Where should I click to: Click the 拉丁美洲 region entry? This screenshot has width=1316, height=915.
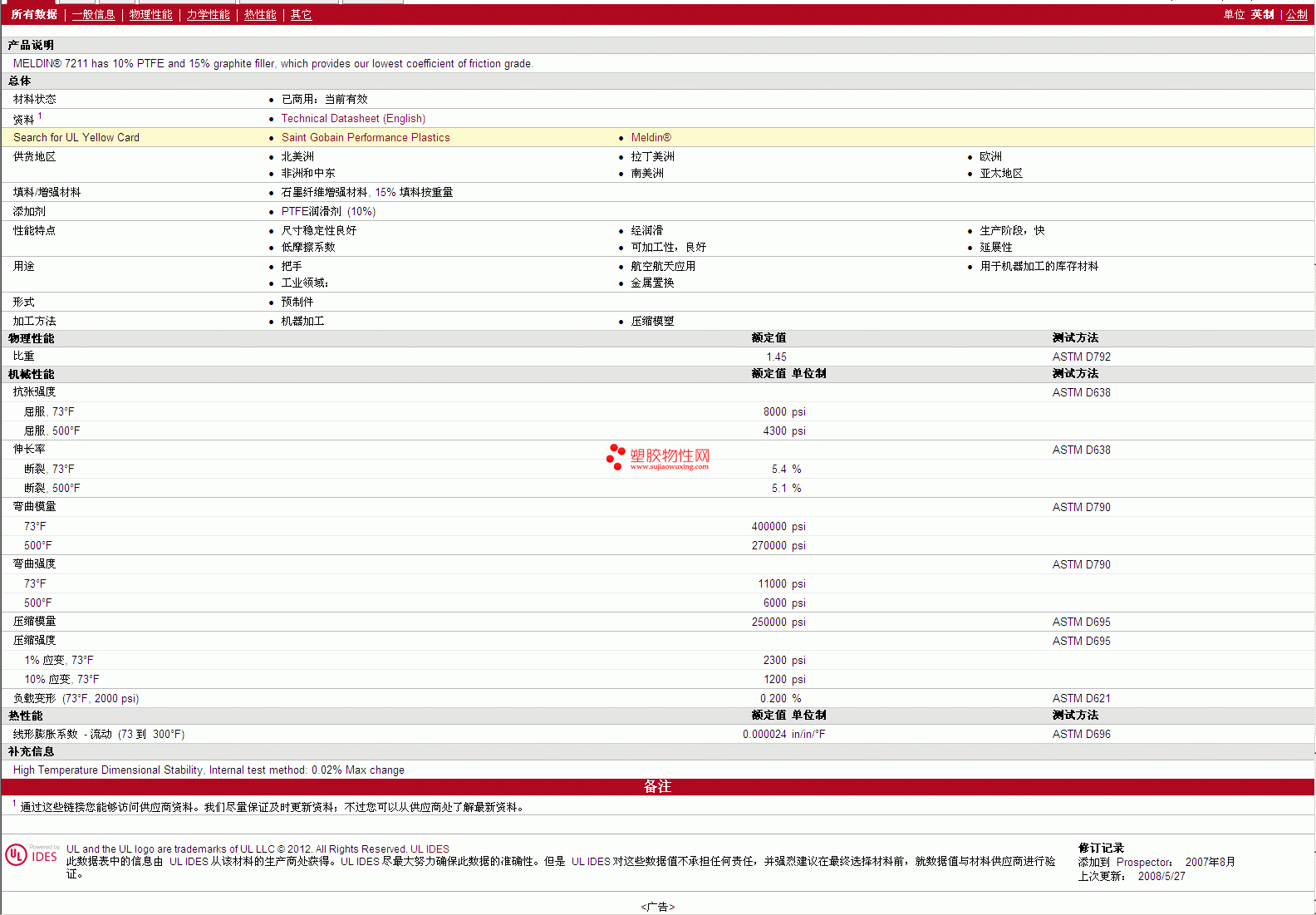pos(652,157)
